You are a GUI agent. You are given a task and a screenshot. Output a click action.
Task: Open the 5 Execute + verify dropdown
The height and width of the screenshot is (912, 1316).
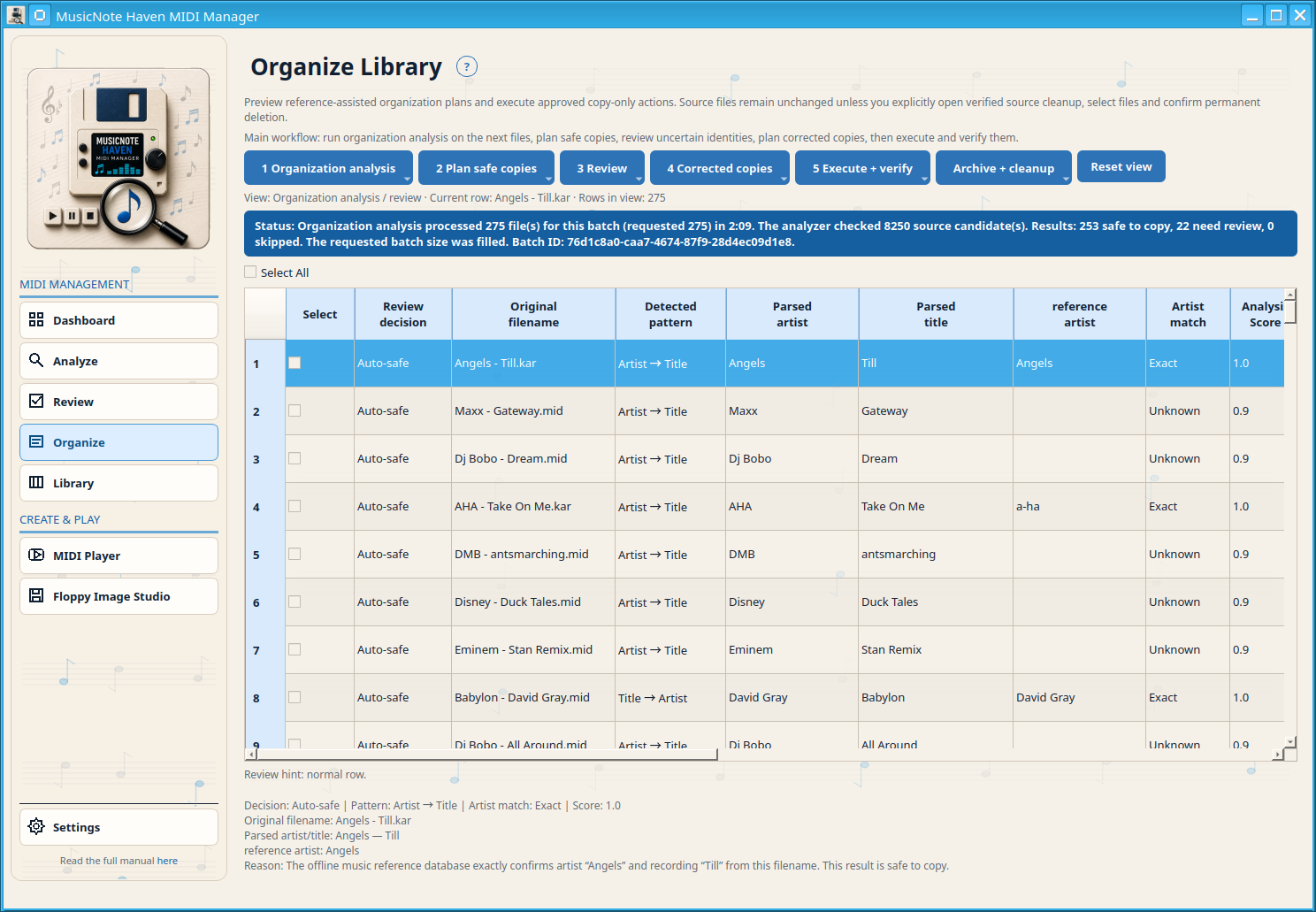(x=862, y=168)
